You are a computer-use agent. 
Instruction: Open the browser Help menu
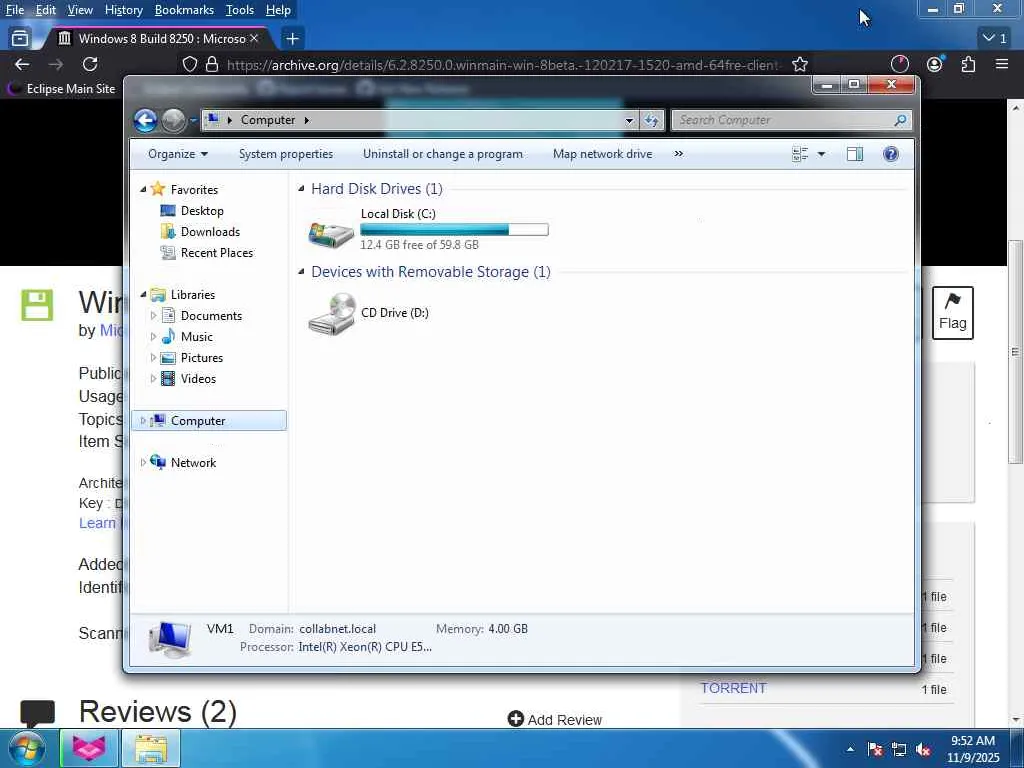coord(278,10)
